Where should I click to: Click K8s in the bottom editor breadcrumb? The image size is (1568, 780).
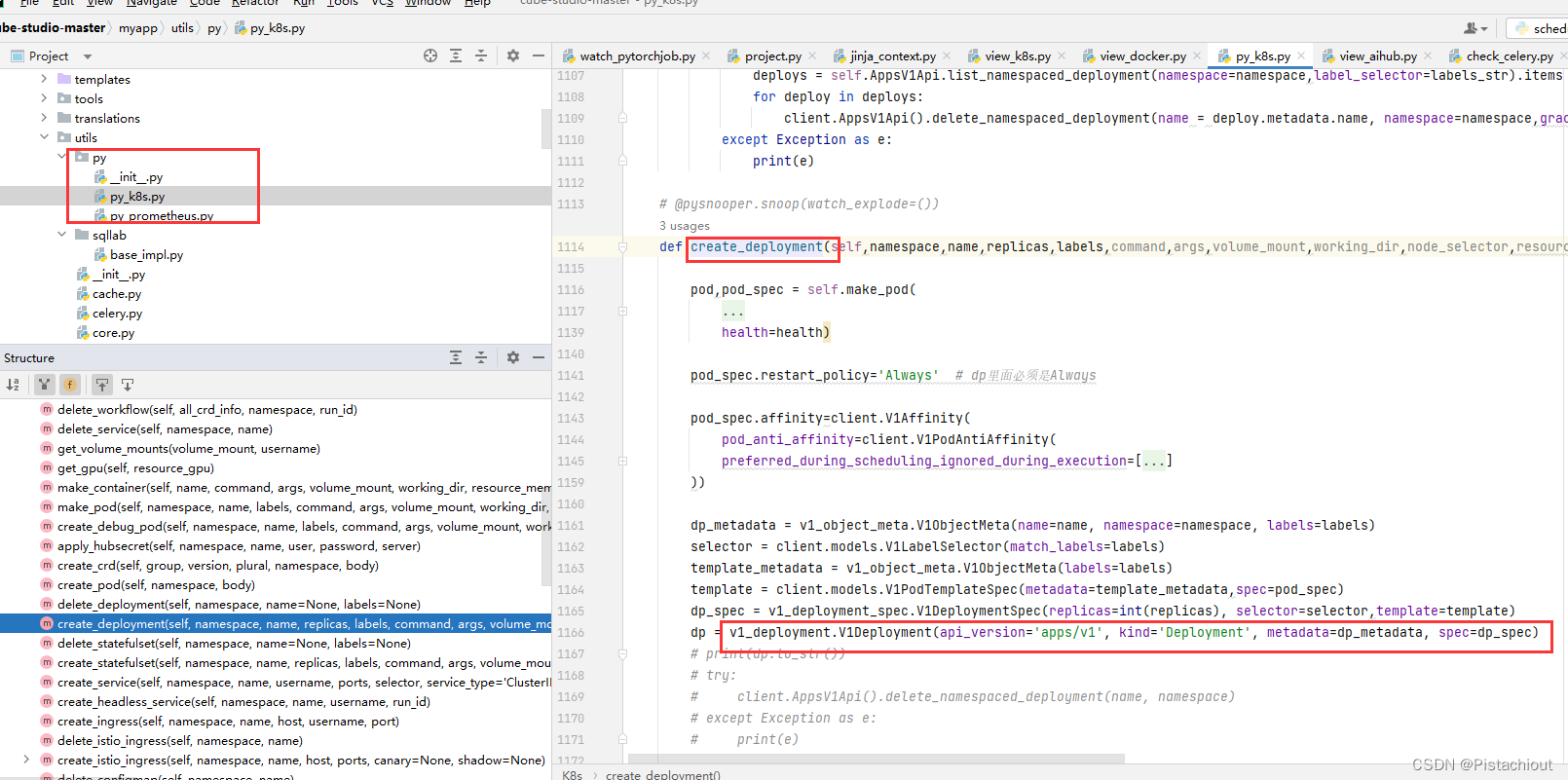tap(573, 775)
